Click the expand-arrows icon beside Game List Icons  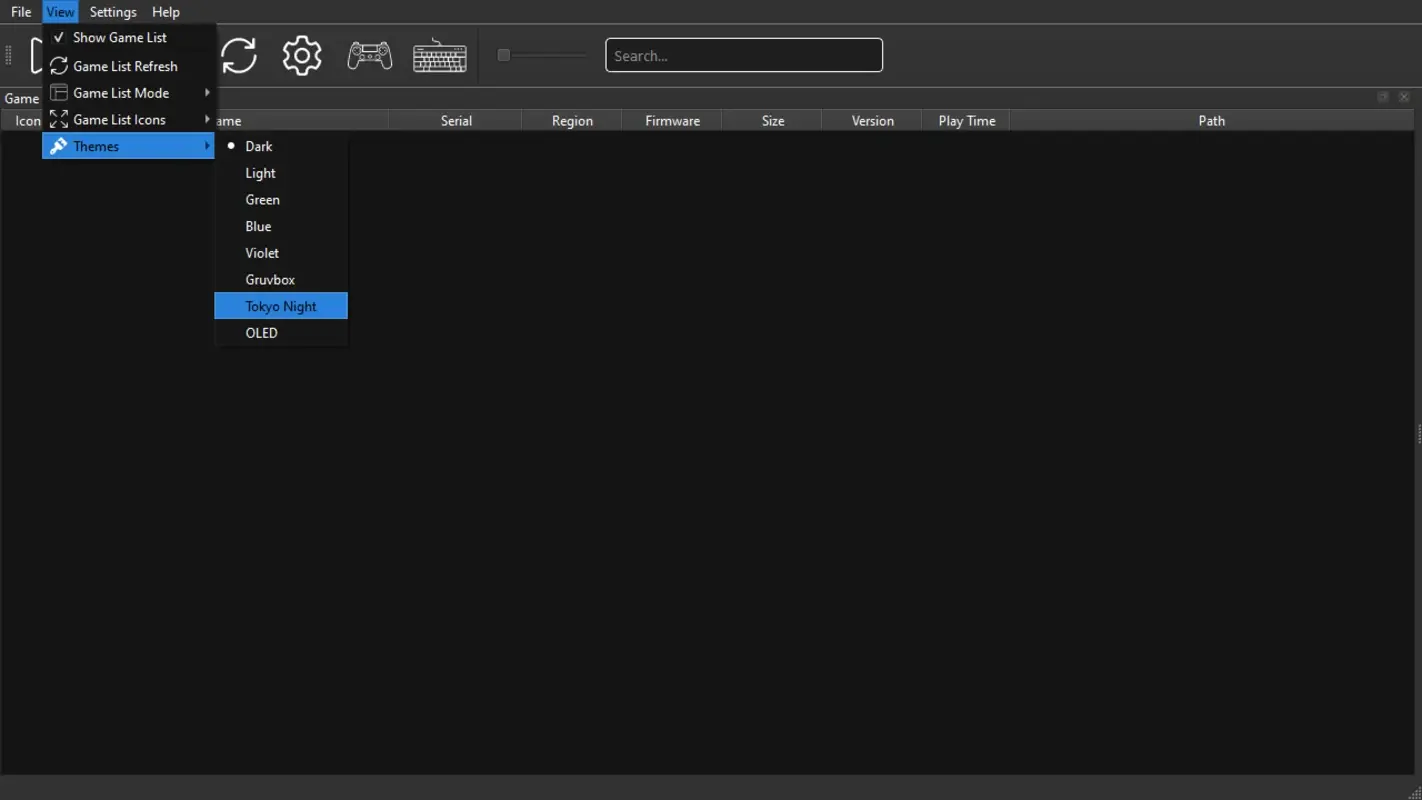point(59,119)
